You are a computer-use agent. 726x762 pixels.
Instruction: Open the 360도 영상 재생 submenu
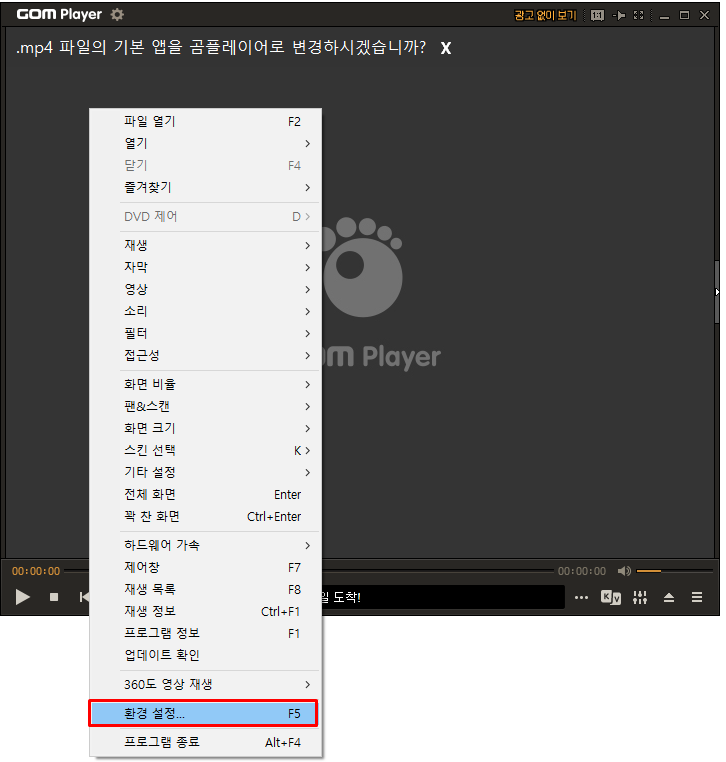click(205, 685)
